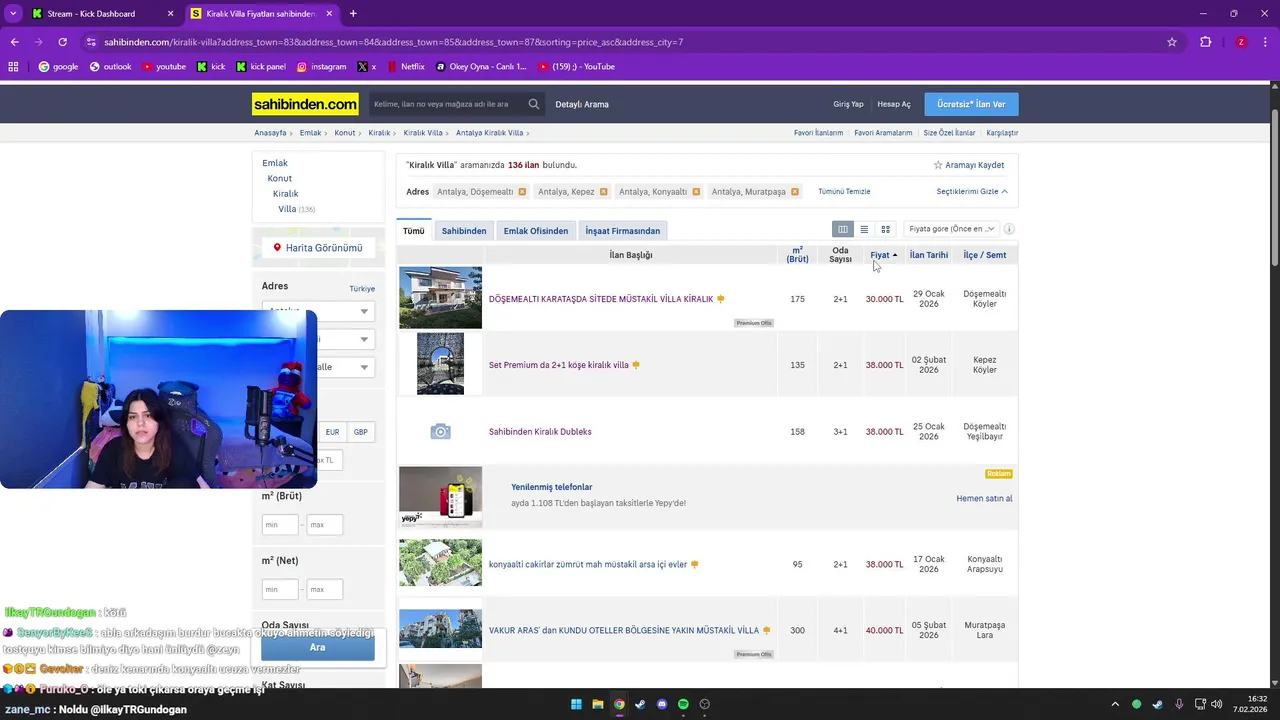The height and width of the screenshot is (720, 1280).
Task: Open the Okey Oyna bookmark
Action: click(481, 67)
